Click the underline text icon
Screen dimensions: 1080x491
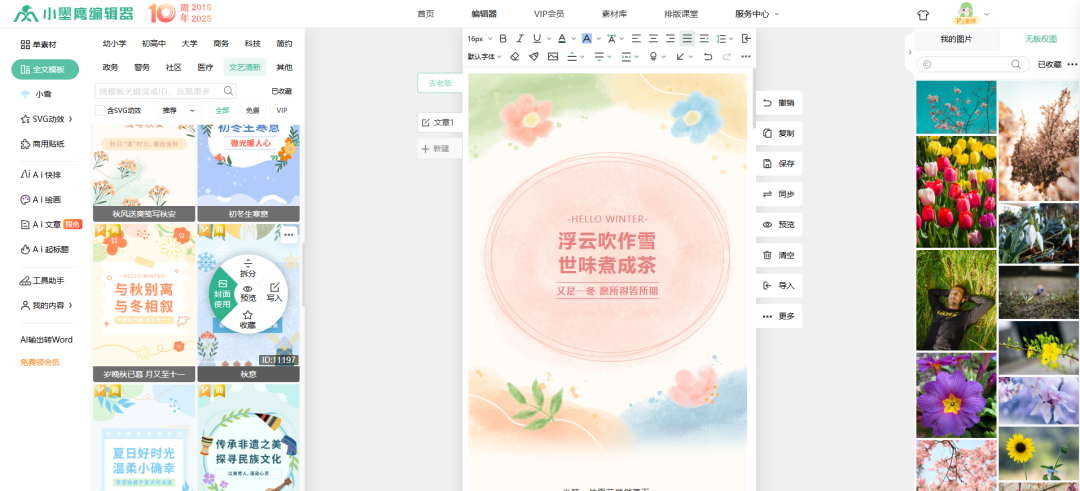pyautogui.click(x=537, y=39)
